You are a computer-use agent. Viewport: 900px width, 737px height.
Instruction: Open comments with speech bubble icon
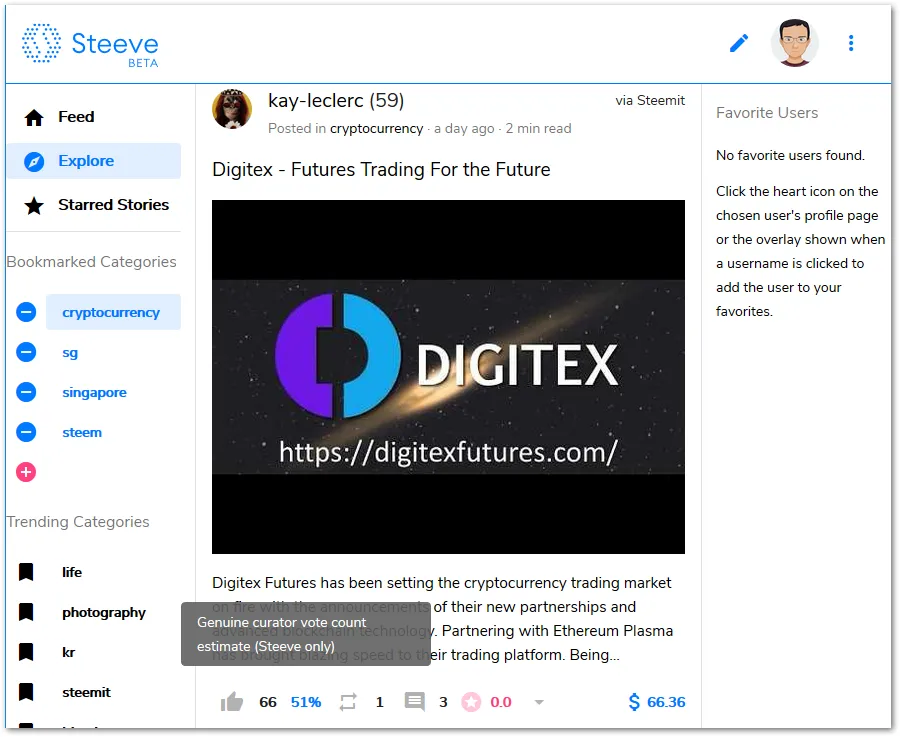[x=414, y=702]
